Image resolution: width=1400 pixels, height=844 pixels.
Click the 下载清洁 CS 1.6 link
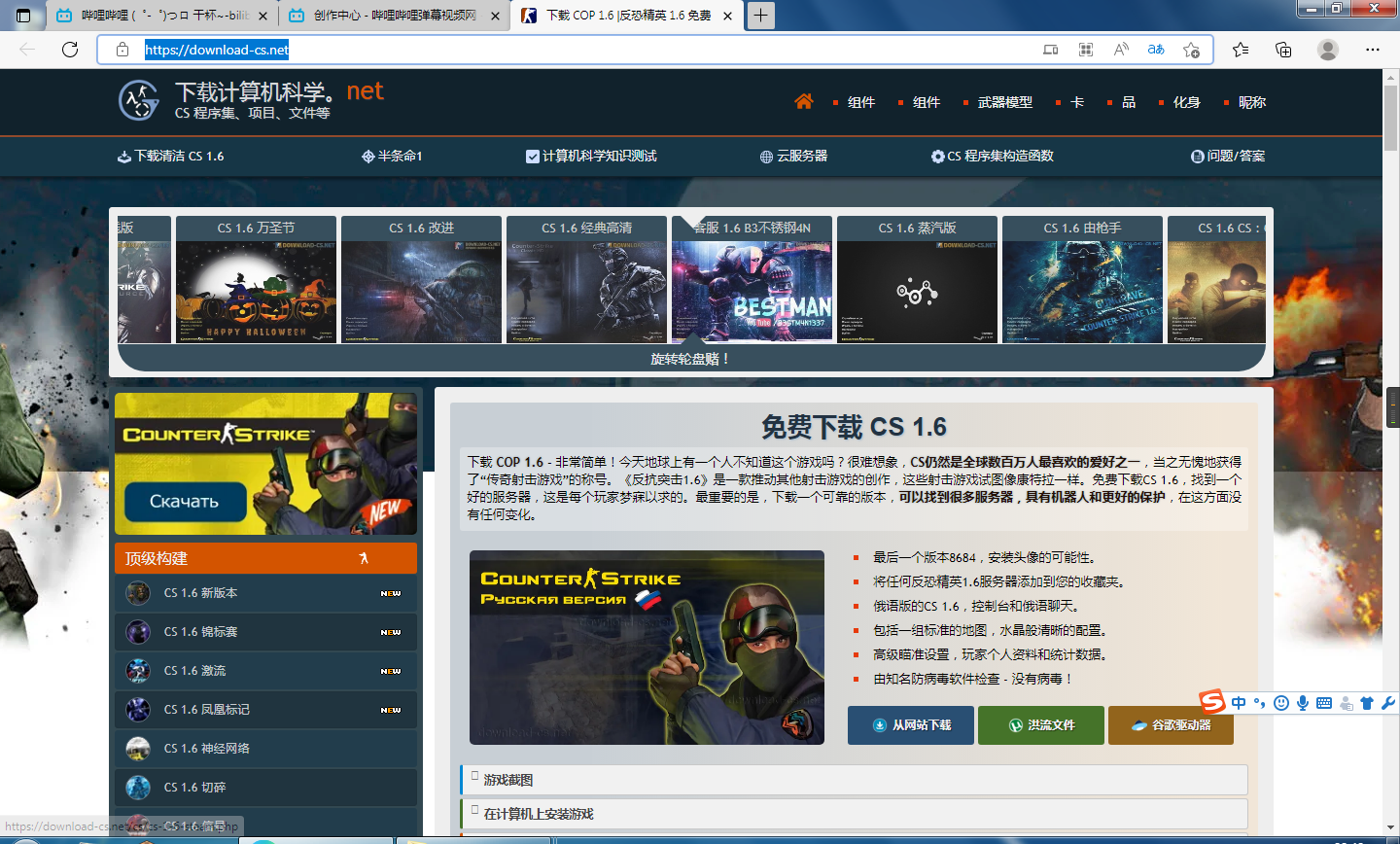click(x=170, y=156)
